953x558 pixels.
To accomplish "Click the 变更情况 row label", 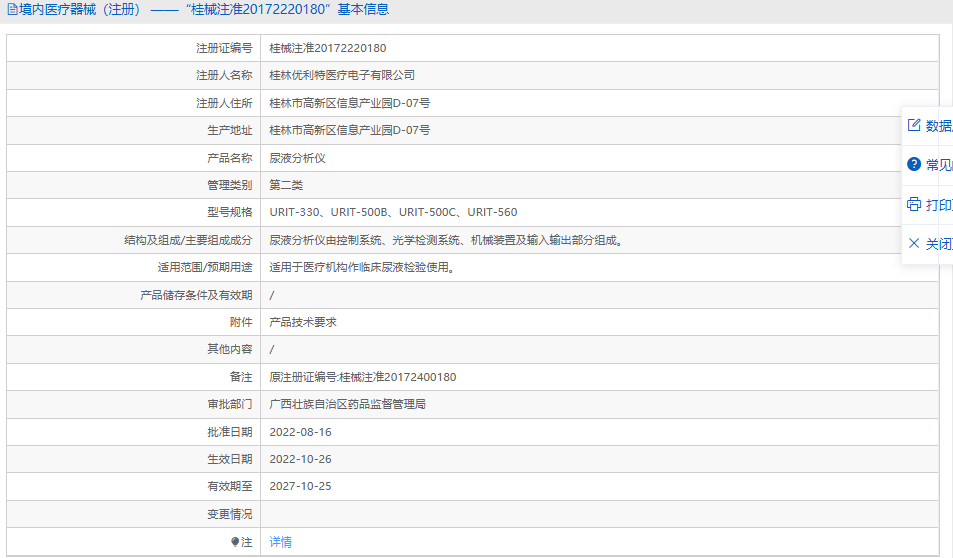I will pyautogui.click(x=230, y=514).
